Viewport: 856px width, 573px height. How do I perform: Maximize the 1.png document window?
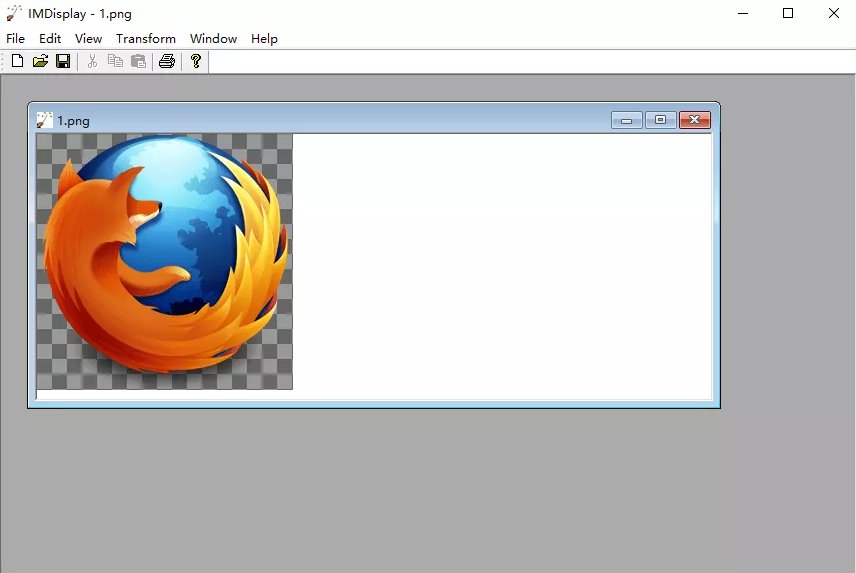(660, 120)
